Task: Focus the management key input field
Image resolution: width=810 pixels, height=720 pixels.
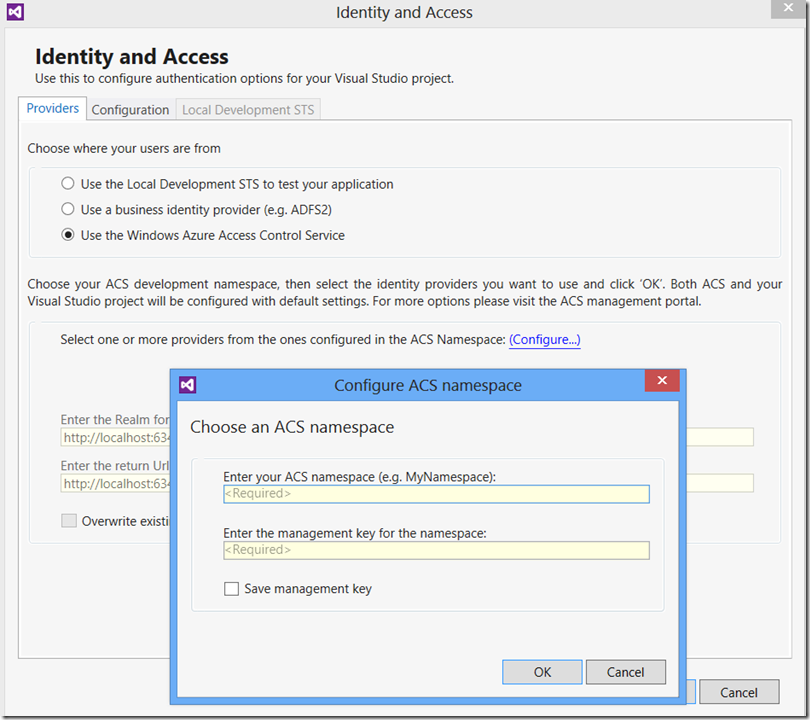Action: tap(437, 550)
